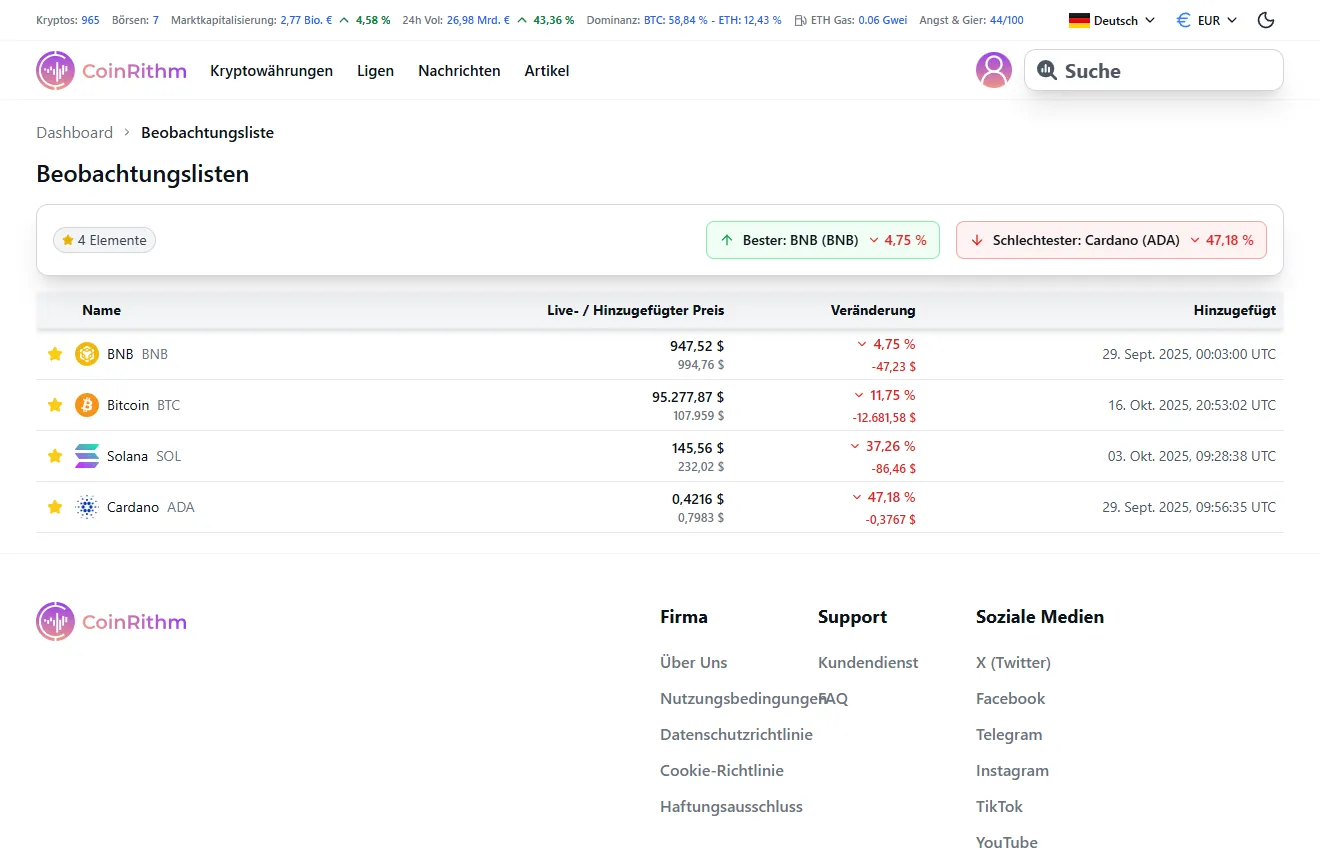Open the EUR currency dropdown
This screenshot has width=1320, height=866.
coord(1205,19)
